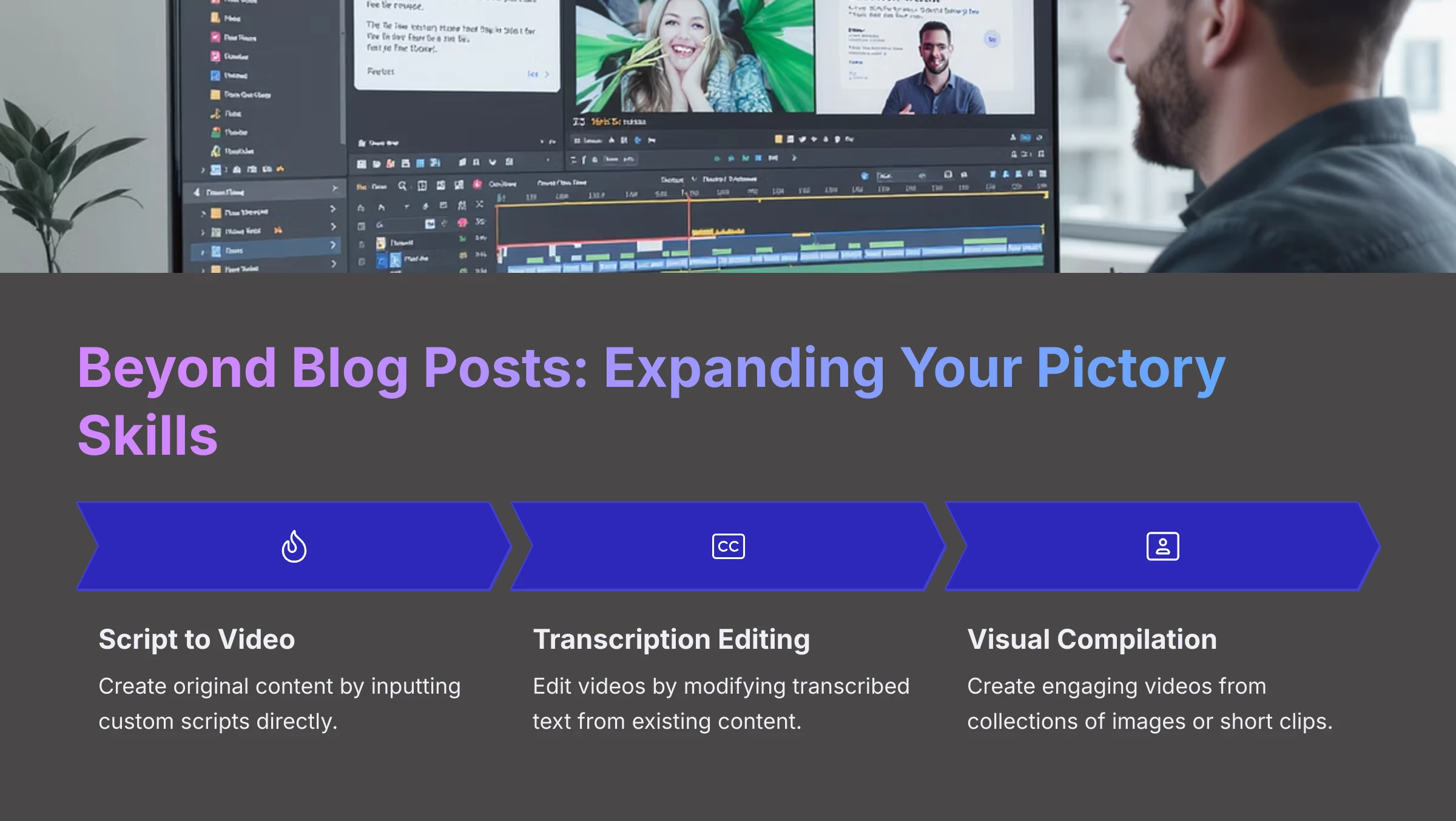Click the flame icon above Script to Video

pyautogui.click(x=294, y=546)
